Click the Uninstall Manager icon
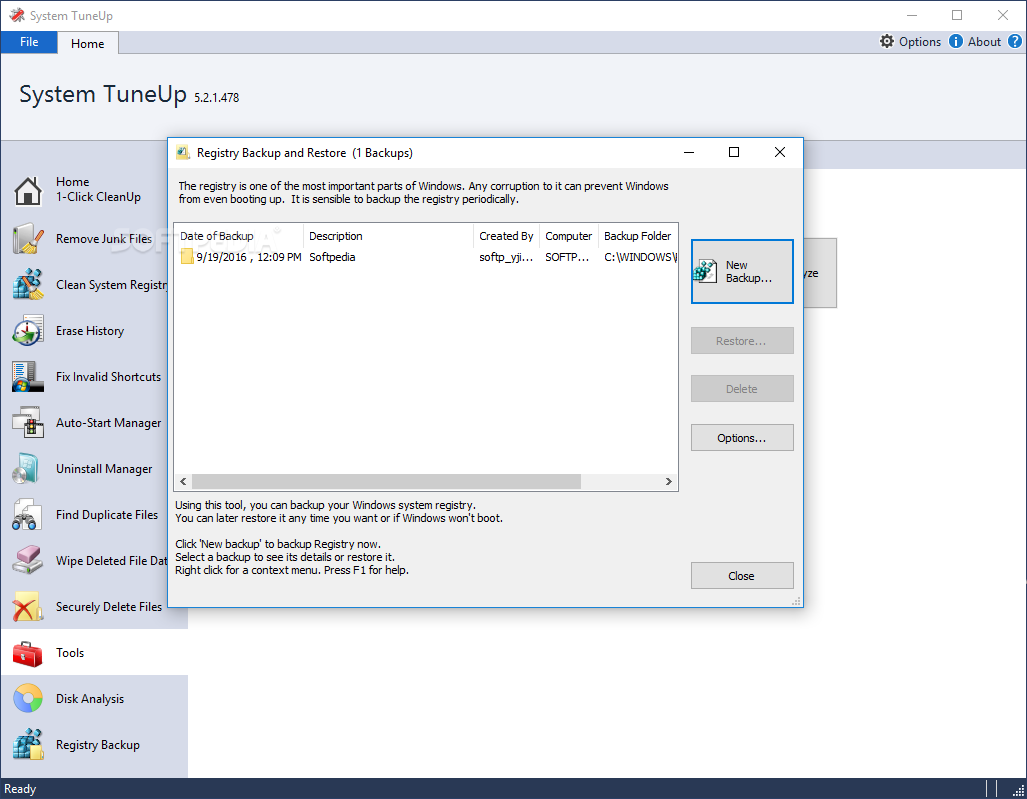The height and width of the screenshot is (799, 1027). (x=28, y=469)
